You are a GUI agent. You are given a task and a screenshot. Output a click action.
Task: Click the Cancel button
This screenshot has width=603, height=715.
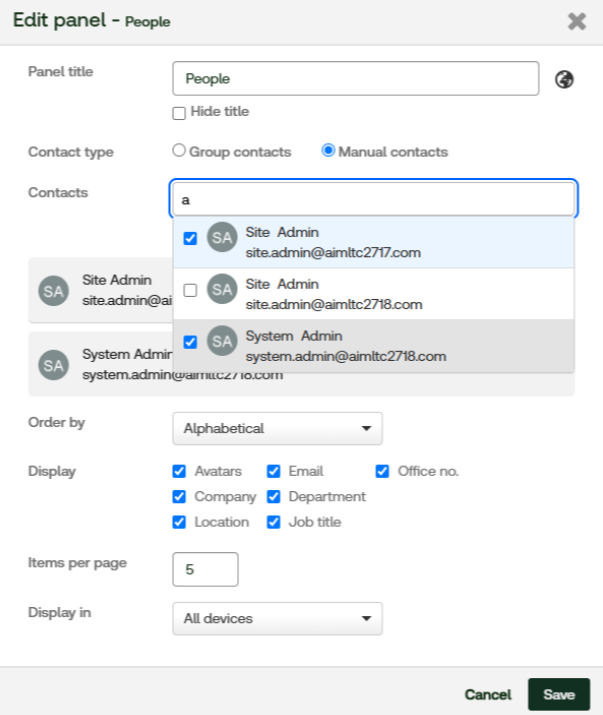[x=488, y=694]
